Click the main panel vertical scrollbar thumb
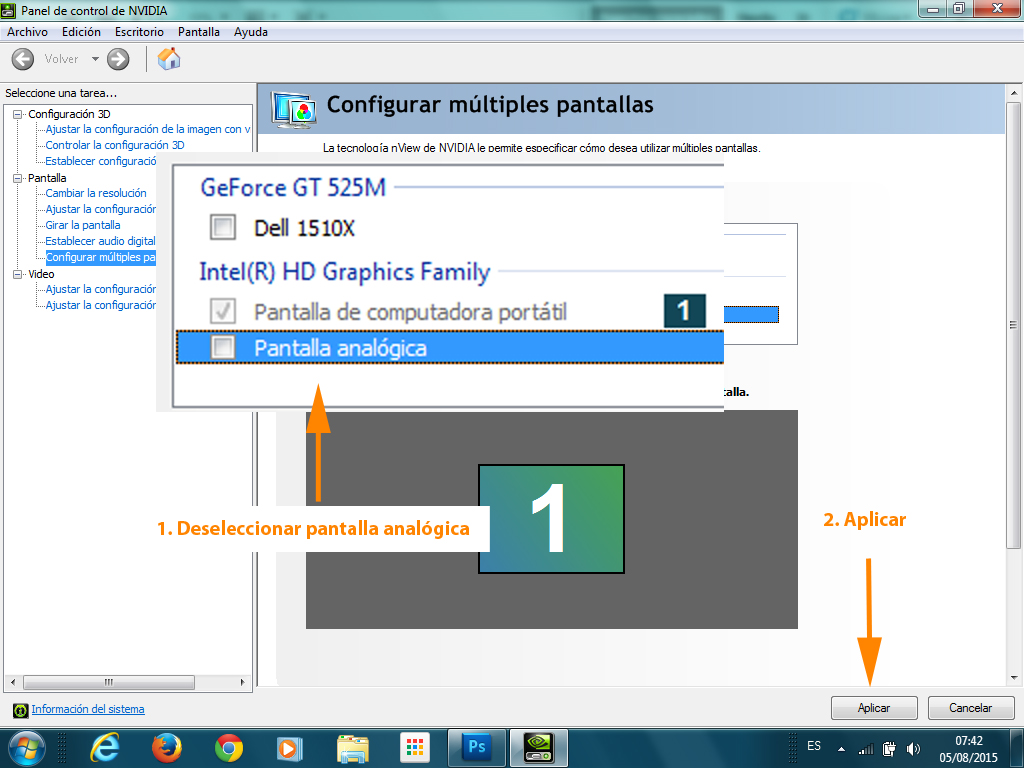 pyautogui.click(x=1013, y=325)
